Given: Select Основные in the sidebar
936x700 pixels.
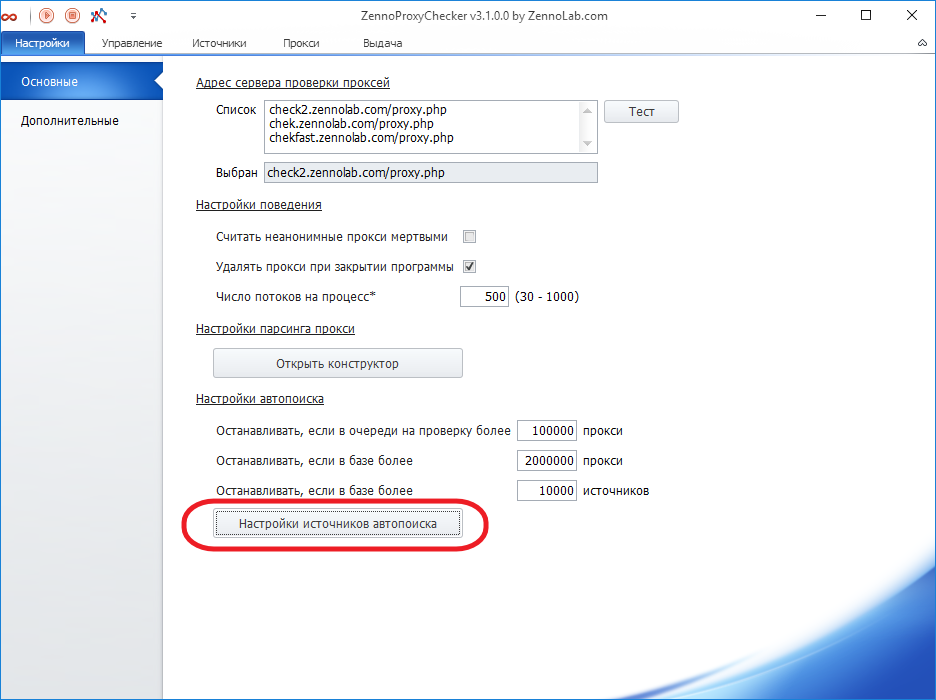Looking at the screenshot, I should (x=81, y=81).
